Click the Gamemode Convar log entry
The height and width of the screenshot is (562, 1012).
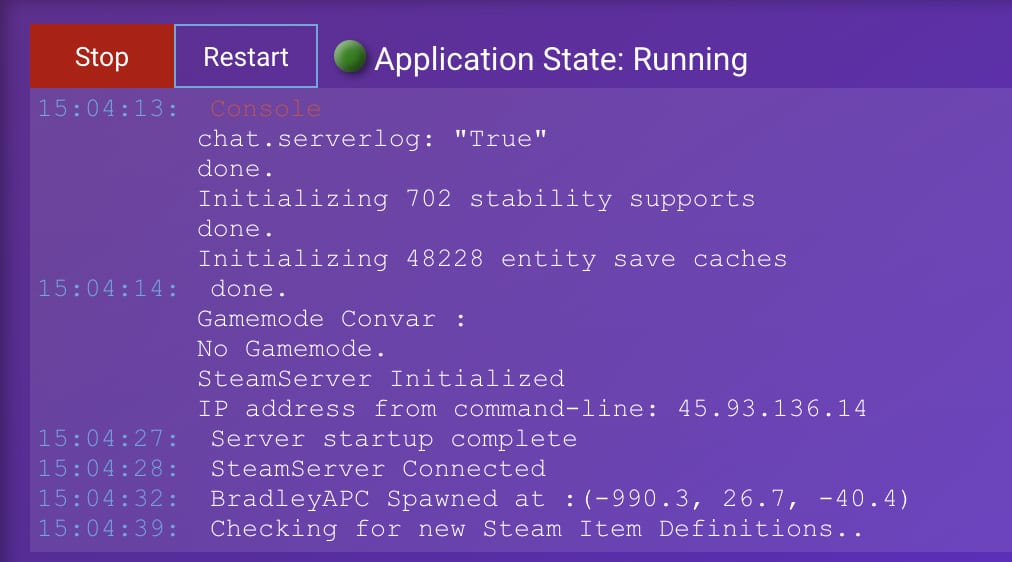[x=332, y=319]
